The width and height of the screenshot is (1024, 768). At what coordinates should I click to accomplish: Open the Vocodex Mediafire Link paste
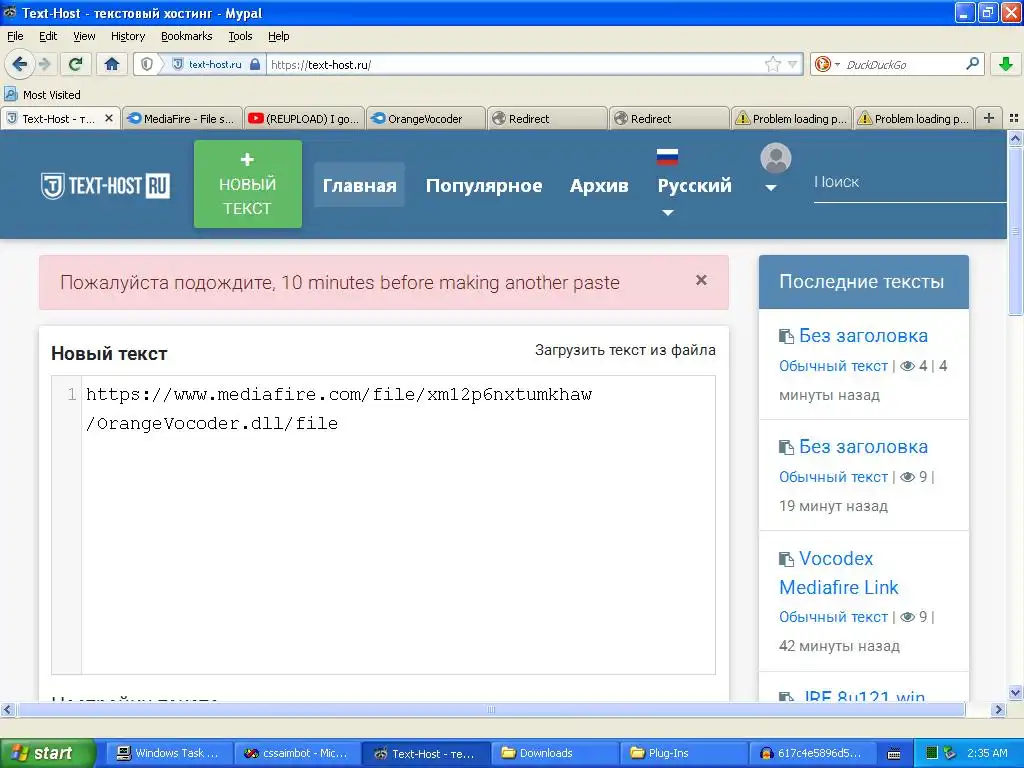click(839, 573)
